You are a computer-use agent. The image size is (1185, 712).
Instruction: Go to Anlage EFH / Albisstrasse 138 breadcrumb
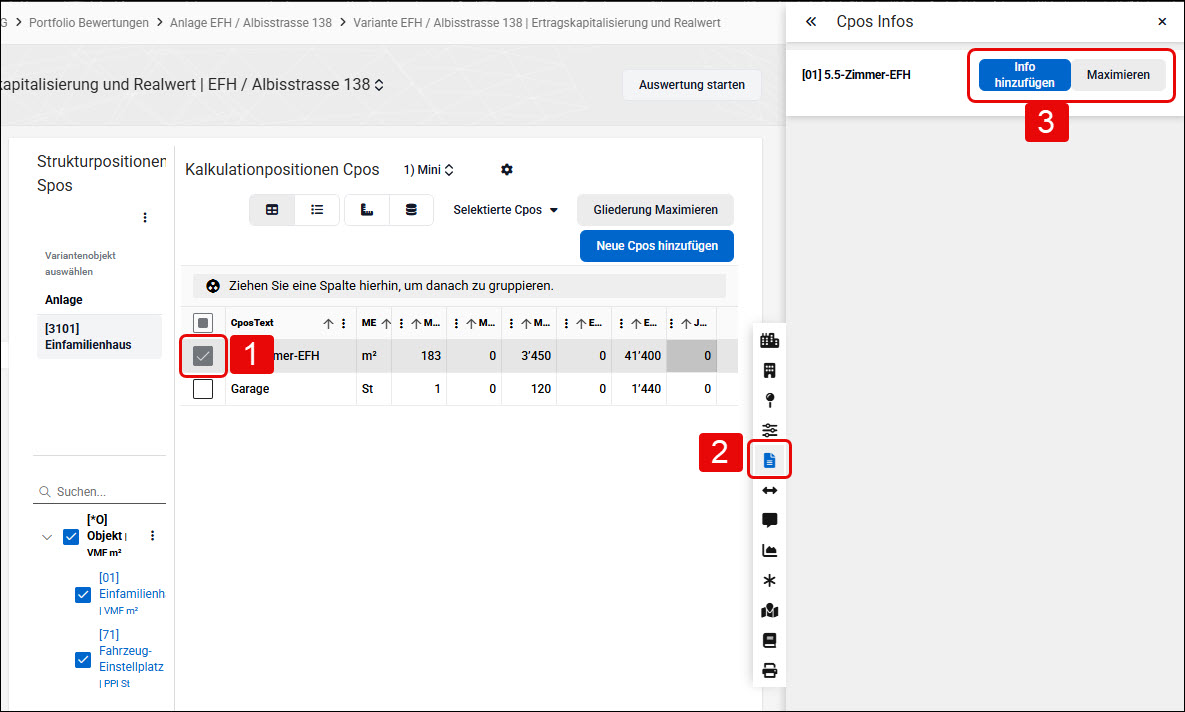251,23
